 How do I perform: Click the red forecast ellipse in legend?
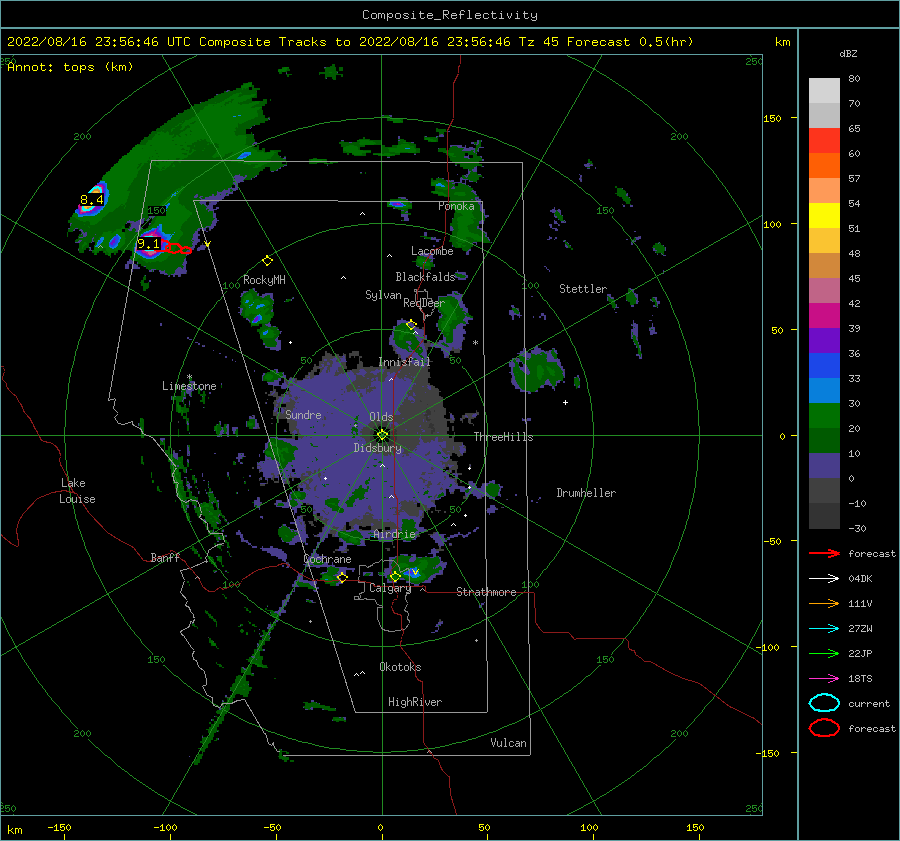pyautogui.click(x=824, y=728)
